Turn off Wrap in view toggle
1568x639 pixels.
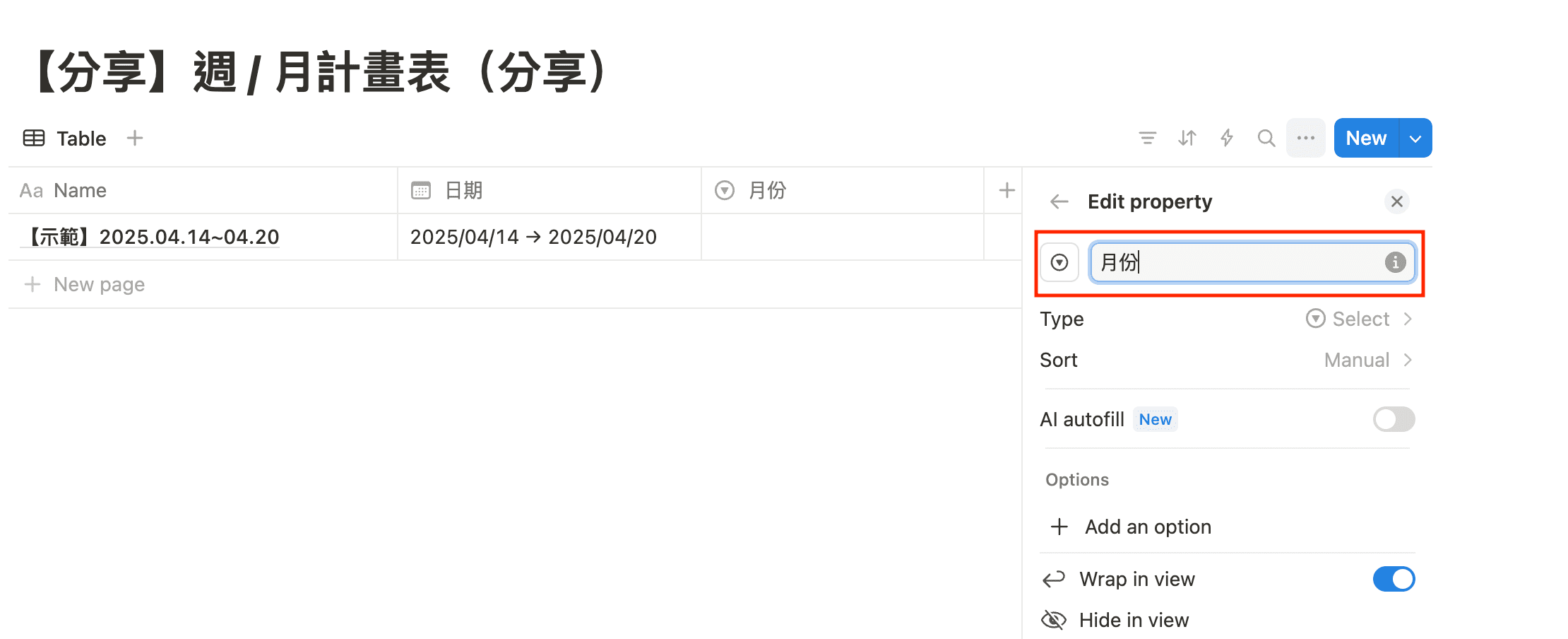(1394, 579)
